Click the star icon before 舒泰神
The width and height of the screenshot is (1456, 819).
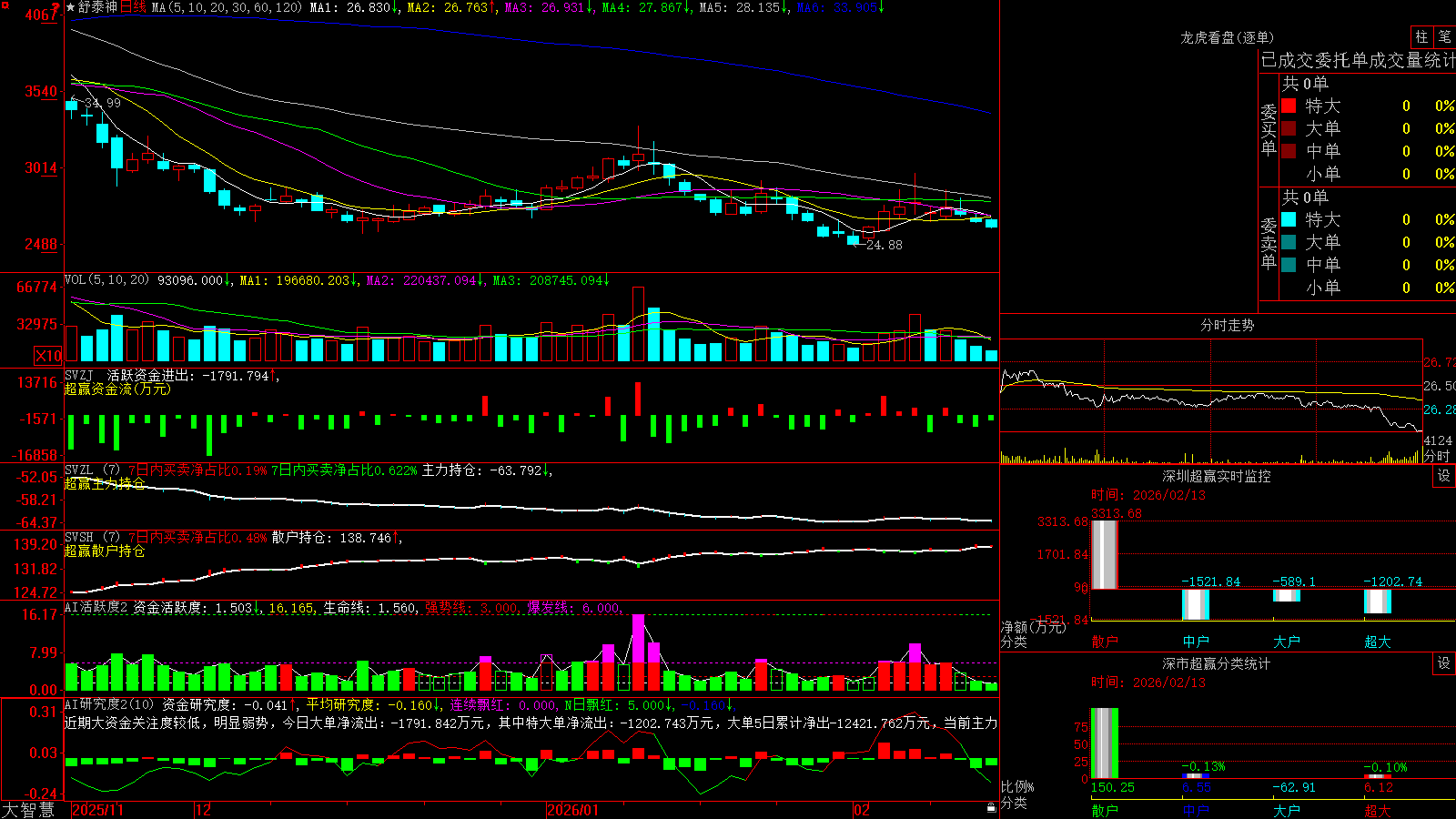tap(70, 7)
